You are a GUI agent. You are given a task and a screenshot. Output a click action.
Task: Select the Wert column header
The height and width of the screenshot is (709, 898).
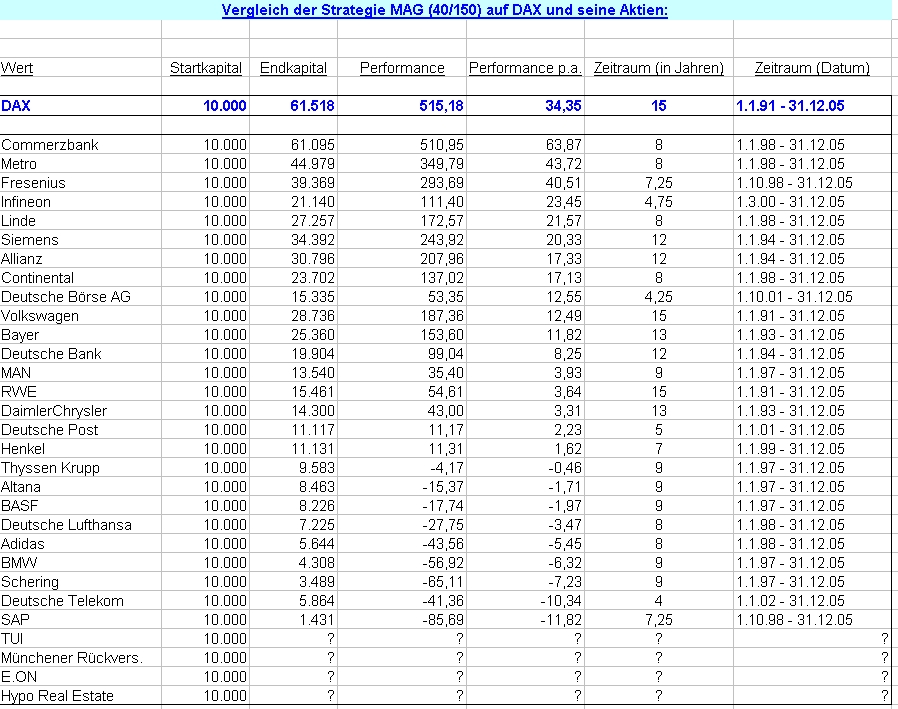[x=17, y=68]
